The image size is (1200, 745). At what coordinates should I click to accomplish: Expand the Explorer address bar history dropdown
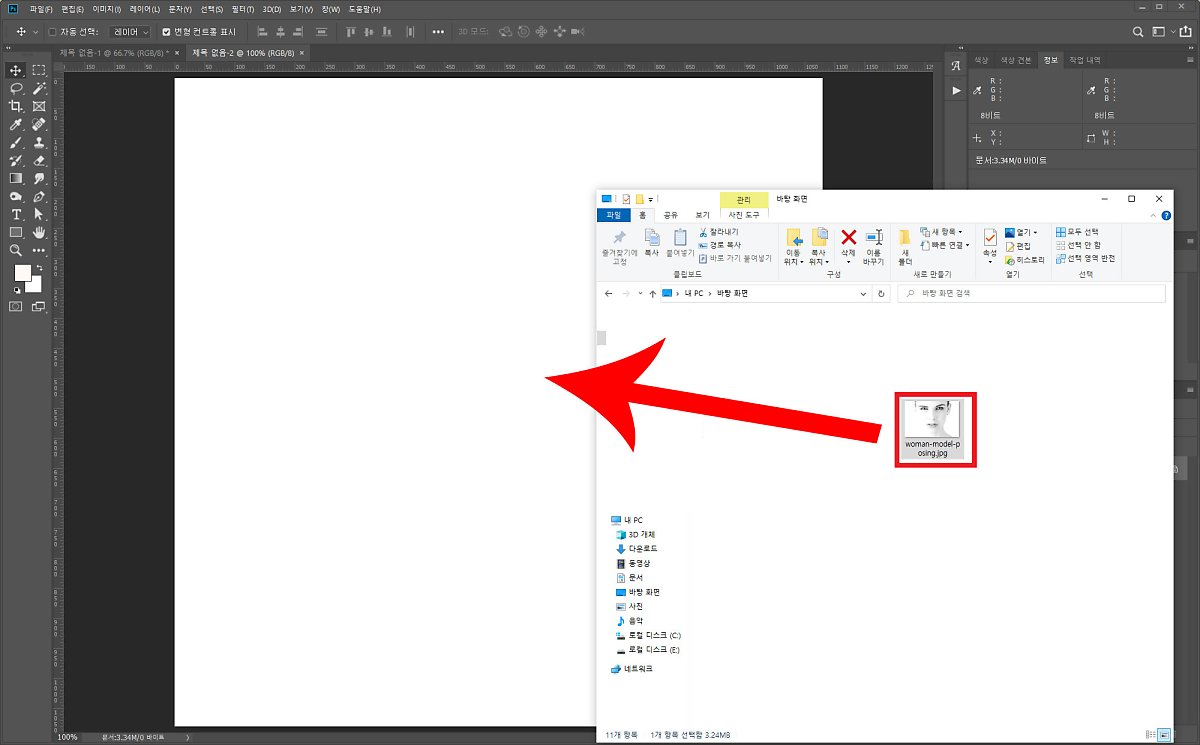864,294
